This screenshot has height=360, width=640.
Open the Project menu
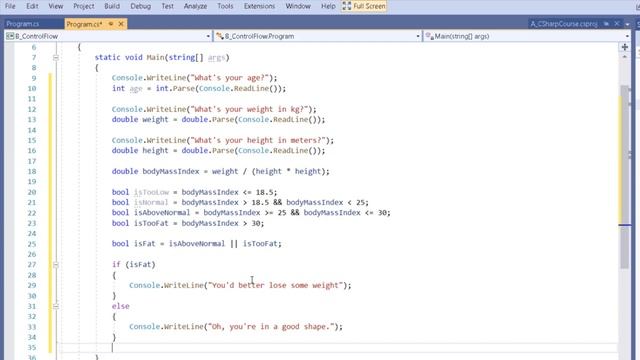click(x=84, y=6)
